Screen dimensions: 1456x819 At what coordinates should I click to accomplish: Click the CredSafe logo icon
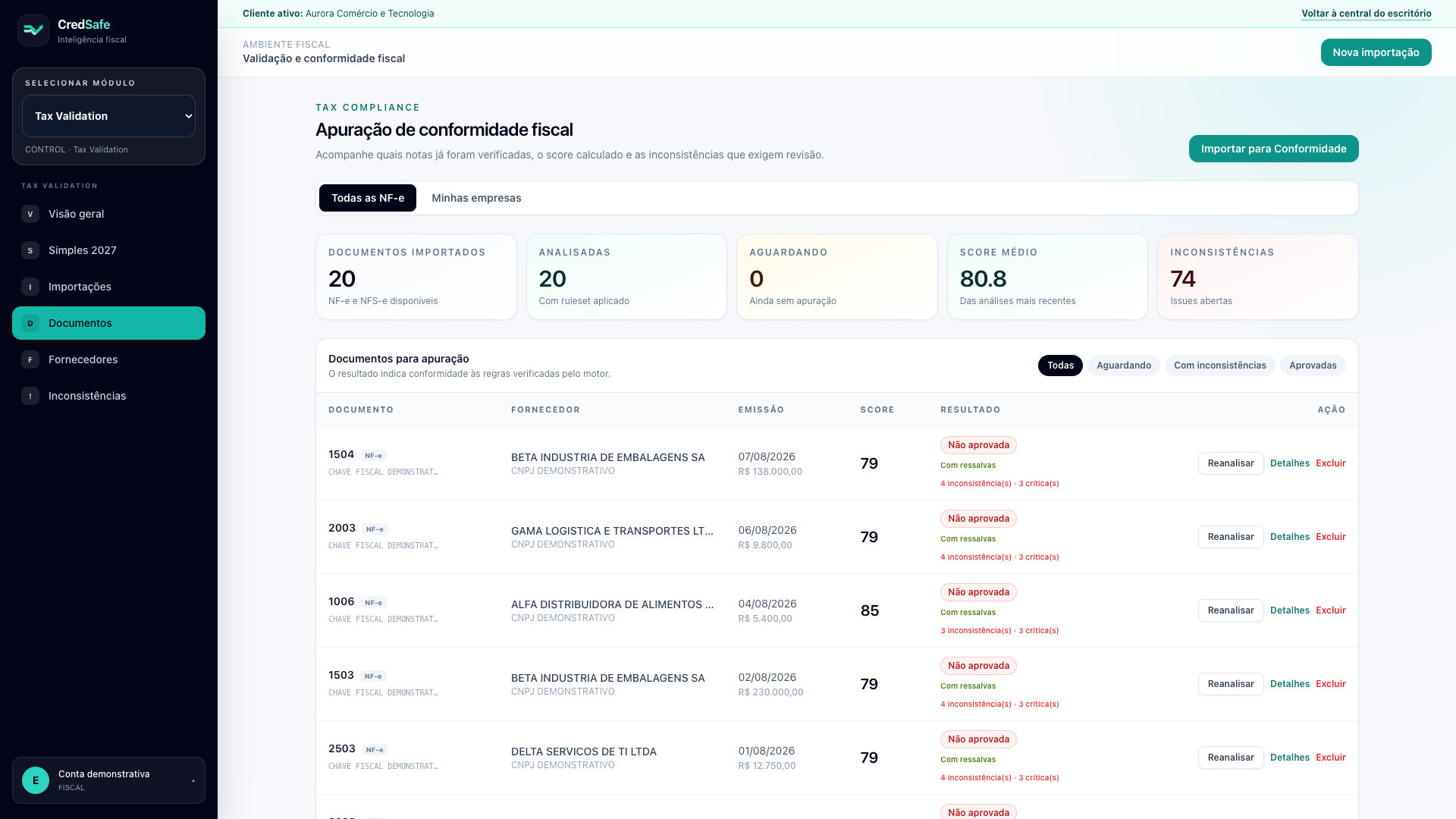(33, 30)
